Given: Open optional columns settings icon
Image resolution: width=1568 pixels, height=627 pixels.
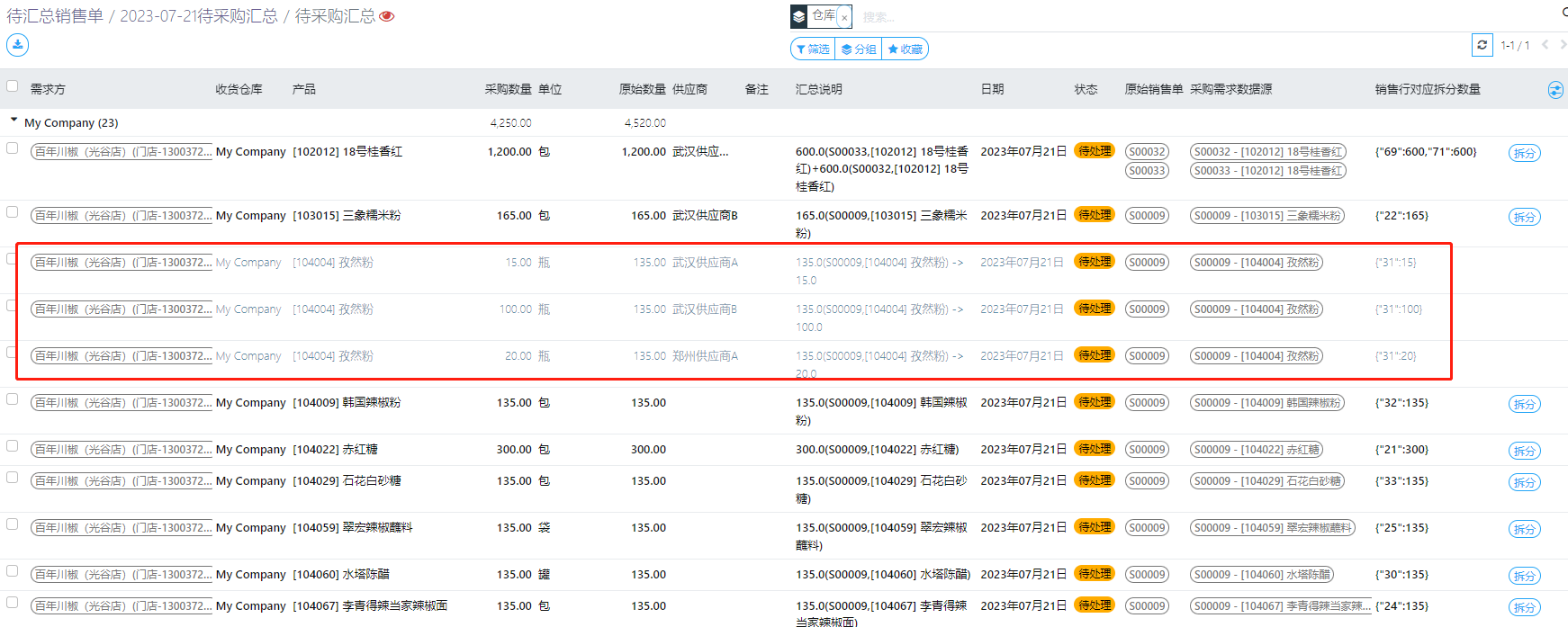Looking at the screenshot, I should [x=1554, y=90].
